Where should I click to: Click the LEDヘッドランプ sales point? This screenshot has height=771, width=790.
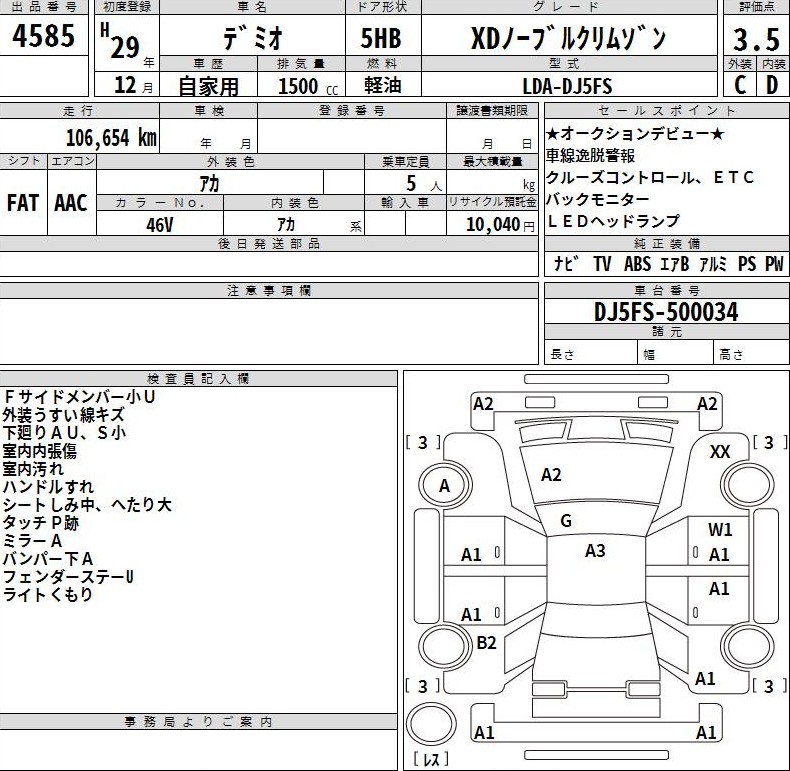point(613,221)
